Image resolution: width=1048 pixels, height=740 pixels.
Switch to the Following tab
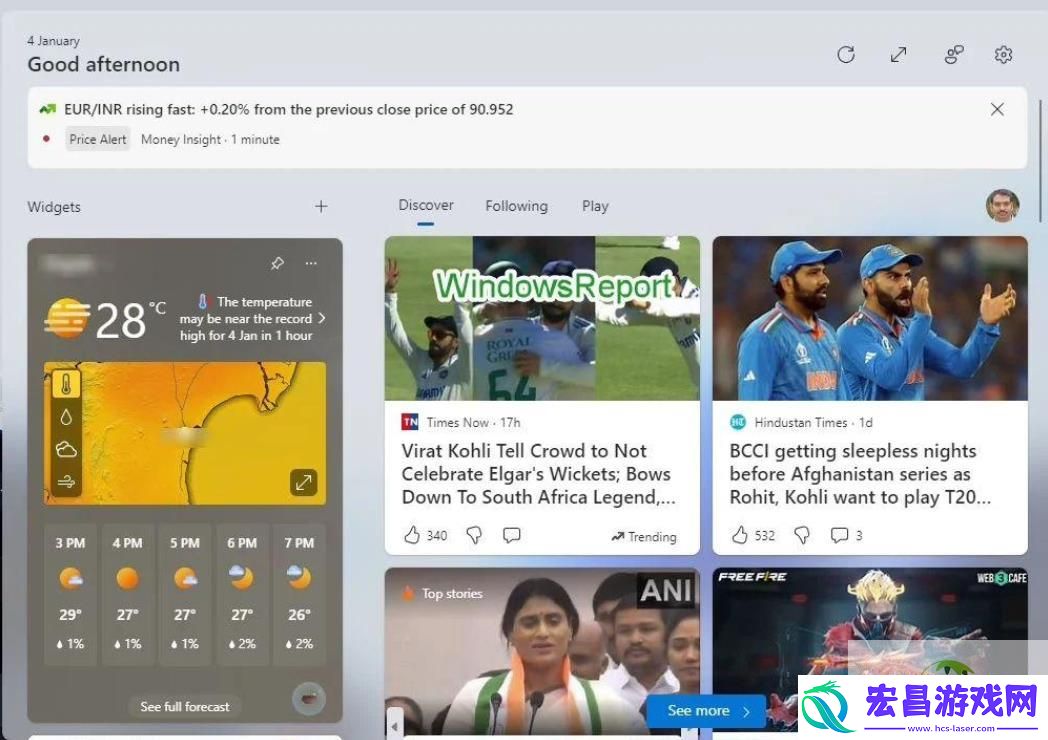click(x=517, y=206)
